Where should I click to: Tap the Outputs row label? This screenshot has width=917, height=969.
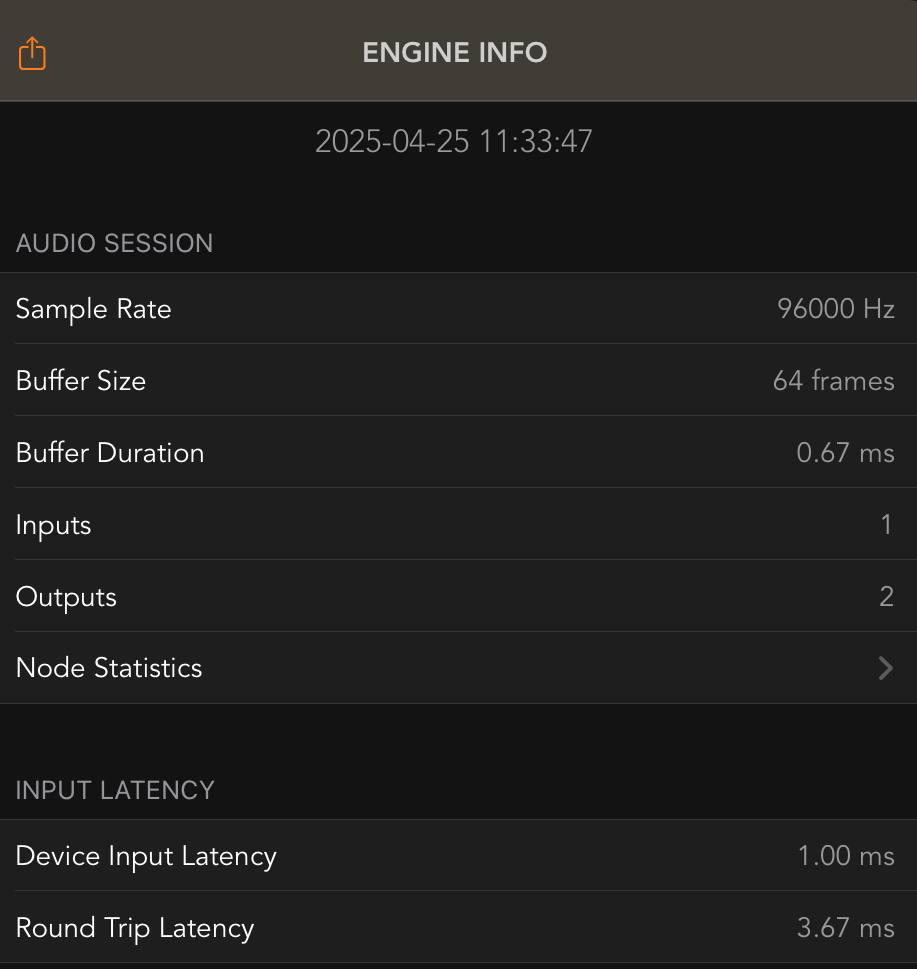pyautogui.click(x=66, y=597)
